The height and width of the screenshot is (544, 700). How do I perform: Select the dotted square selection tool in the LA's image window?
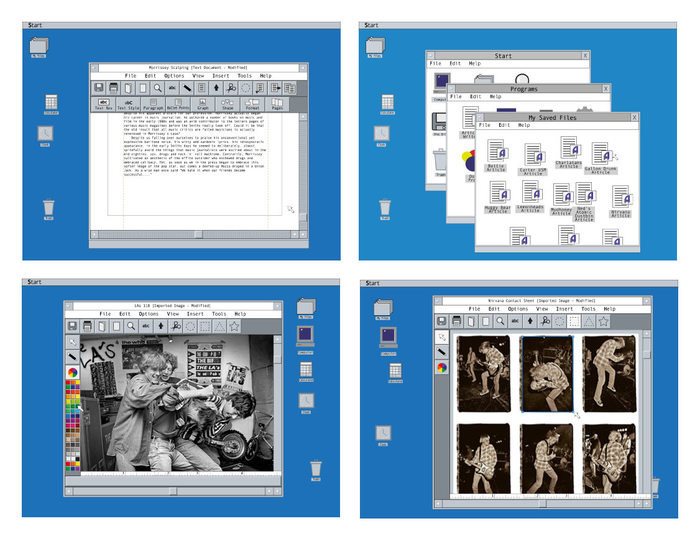tap(205, 326)
